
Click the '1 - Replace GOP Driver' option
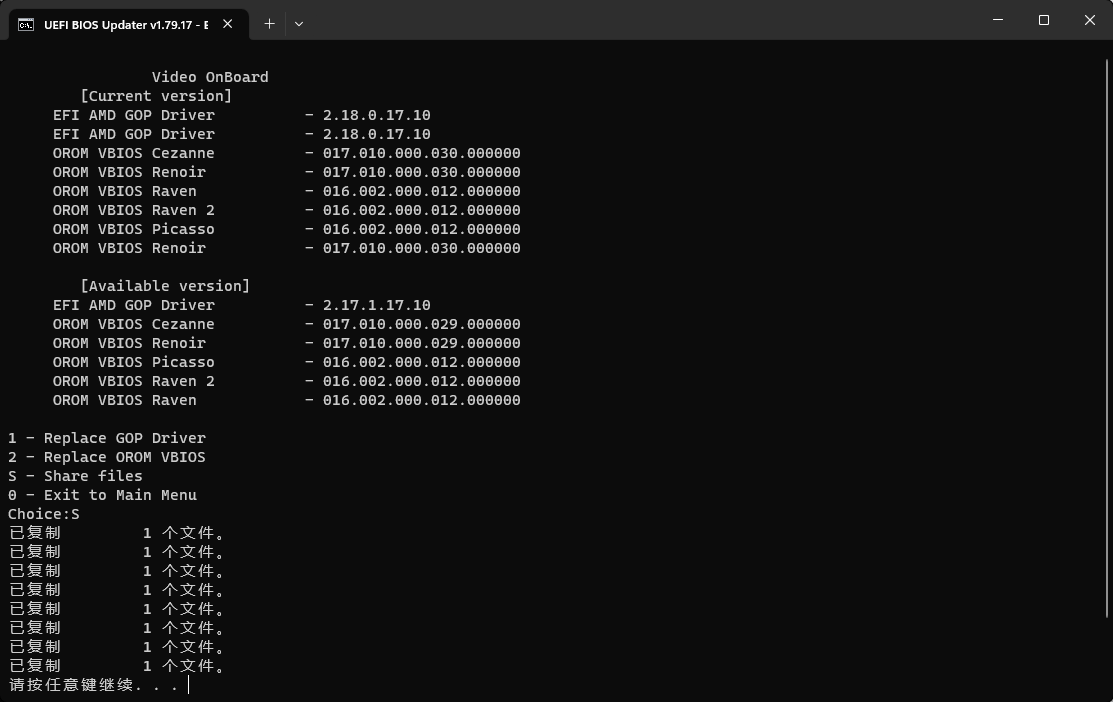[107, 437]
